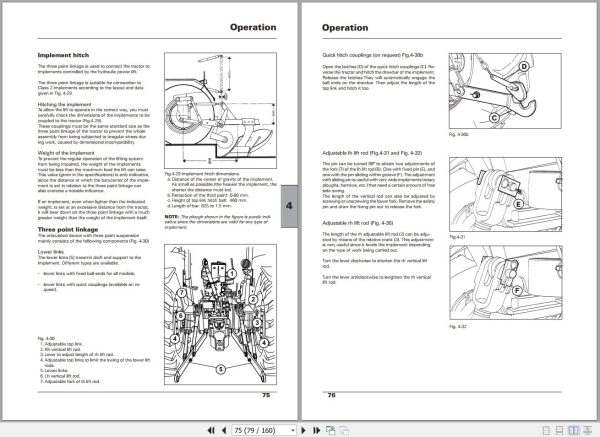Click the 'Implement hitch' heading

[x=63, y=55]
